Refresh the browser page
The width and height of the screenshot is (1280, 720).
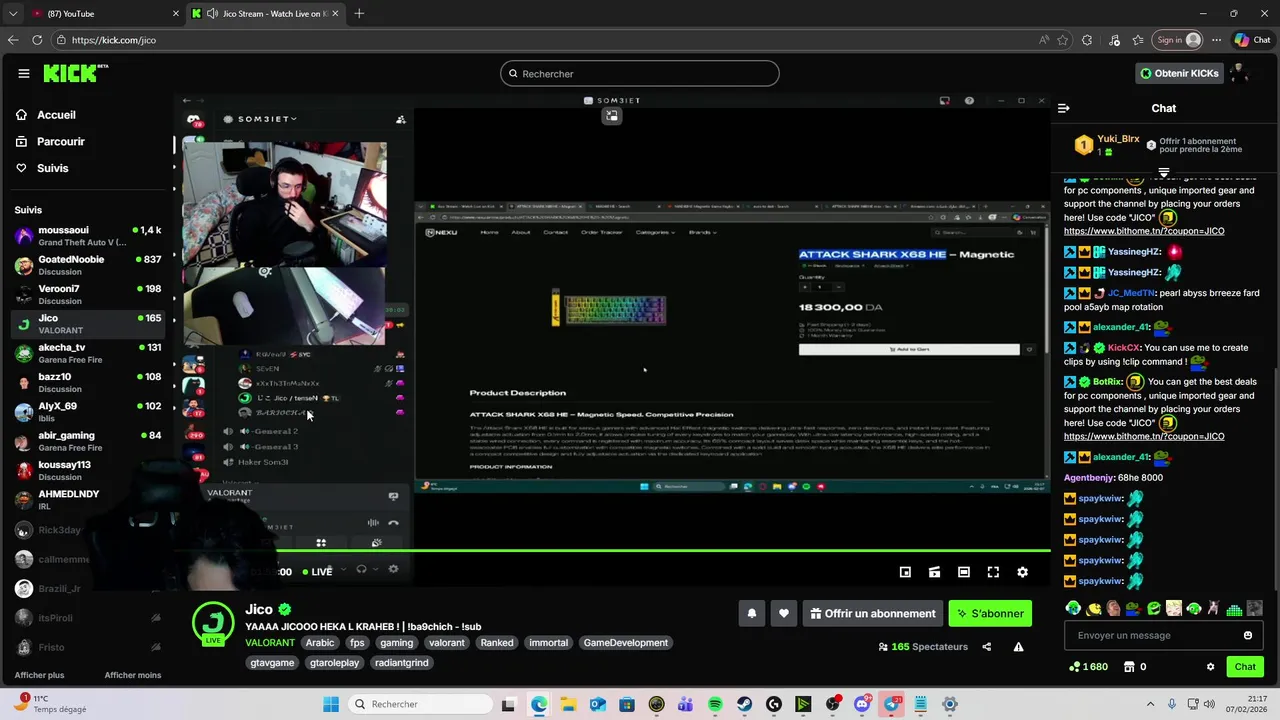(37, 40)
